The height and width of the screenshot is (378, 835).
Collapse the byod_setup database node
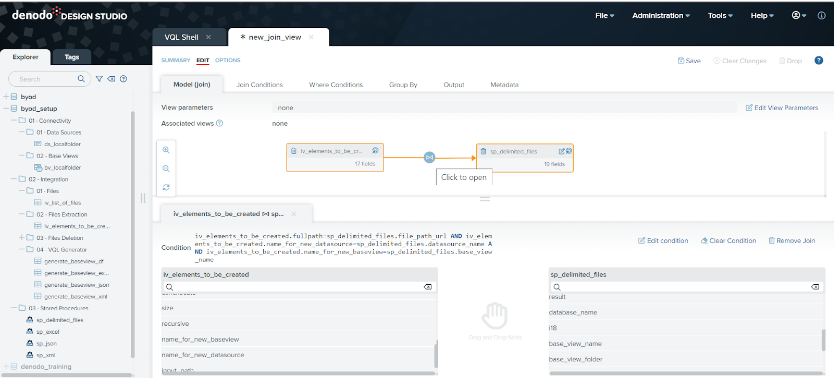point(6,109)
